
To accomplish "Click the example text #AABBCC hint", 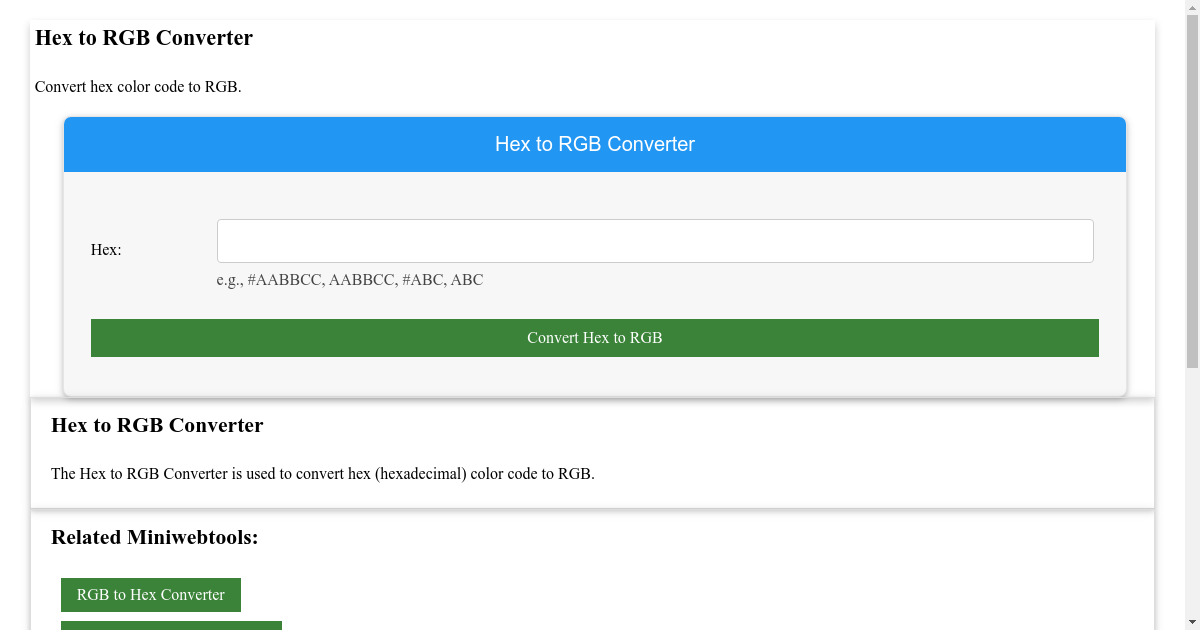I will pos(349,280).
